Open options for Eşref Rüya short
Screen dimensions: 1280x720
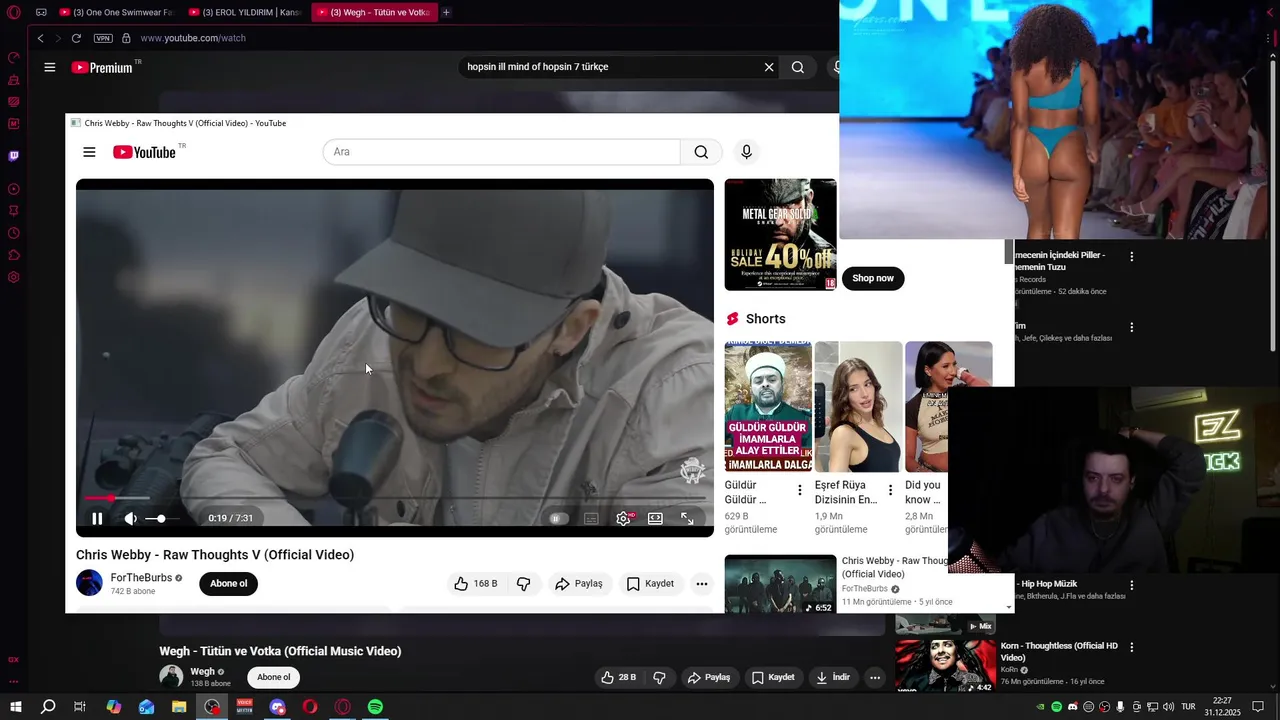point(890,490)
